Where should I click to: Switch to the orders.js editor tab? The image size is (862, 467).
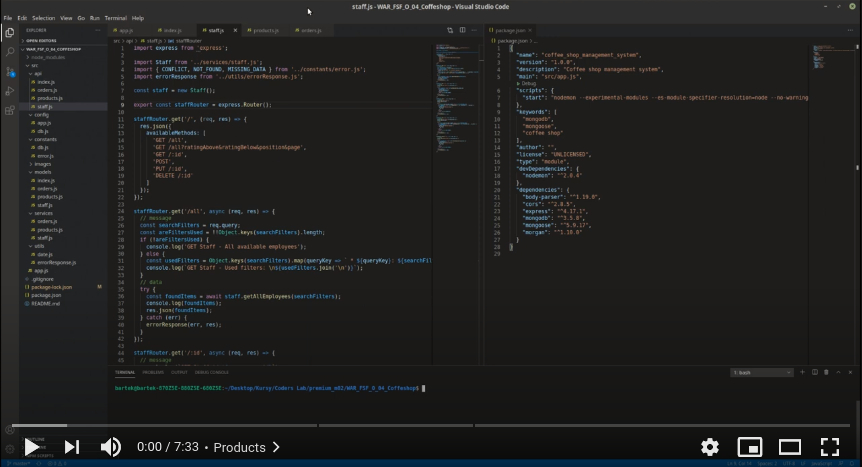(x=311, y=30)
